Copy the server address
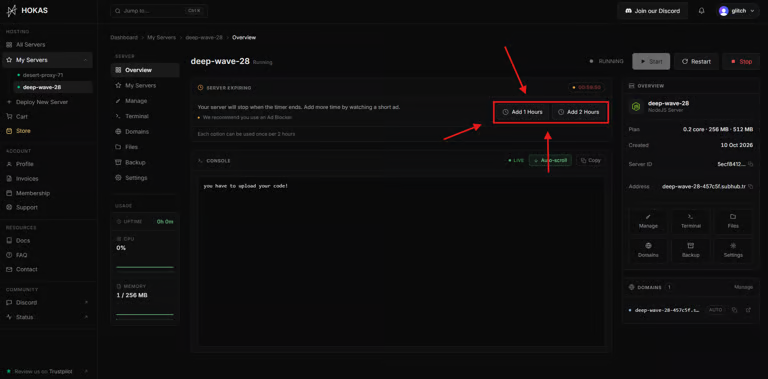 click(x=751, y=186)
